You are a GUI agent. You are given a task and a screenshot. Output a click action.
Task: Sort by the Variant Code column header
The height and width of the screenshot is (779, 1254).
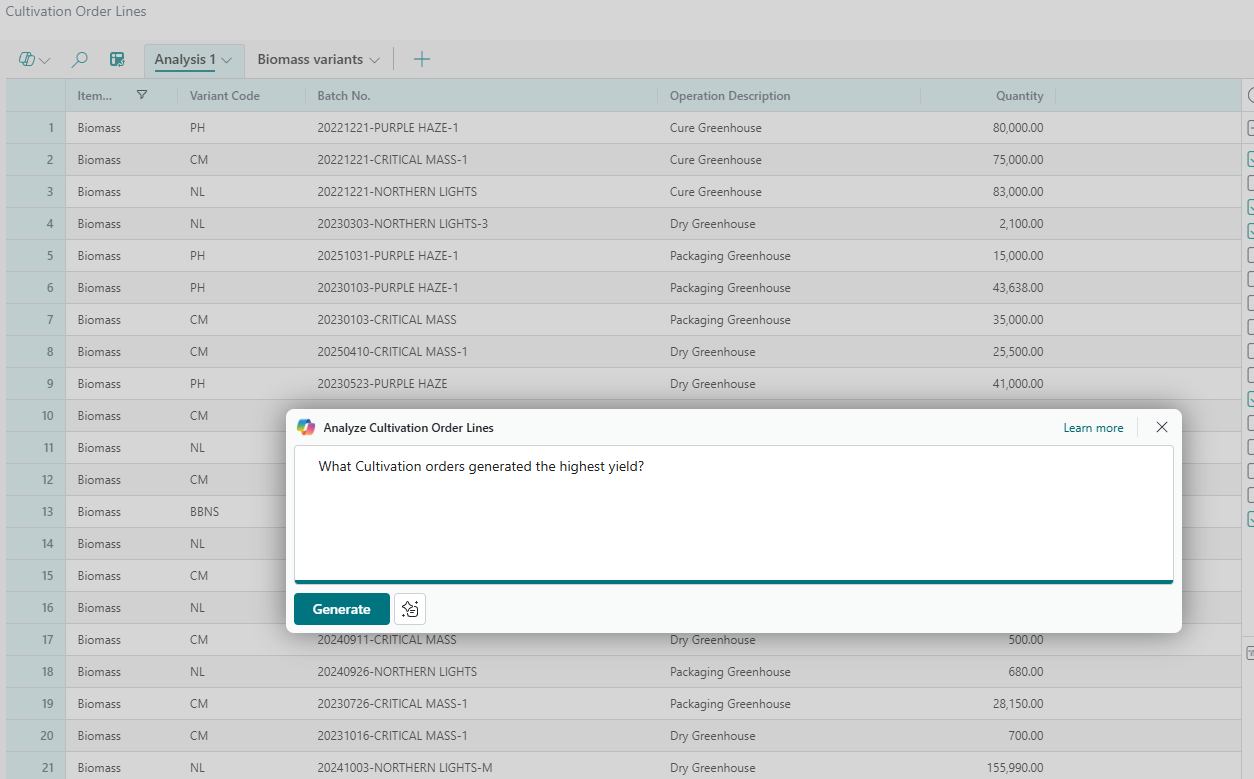(225, 96)
